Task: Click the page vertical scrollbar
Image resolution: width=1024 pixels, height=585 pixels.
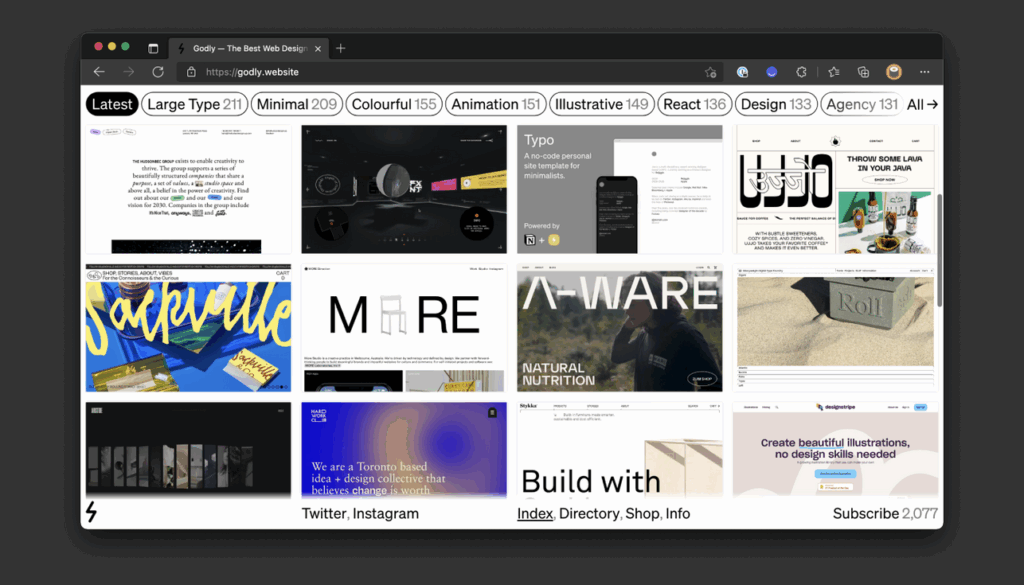Action: 940,251
